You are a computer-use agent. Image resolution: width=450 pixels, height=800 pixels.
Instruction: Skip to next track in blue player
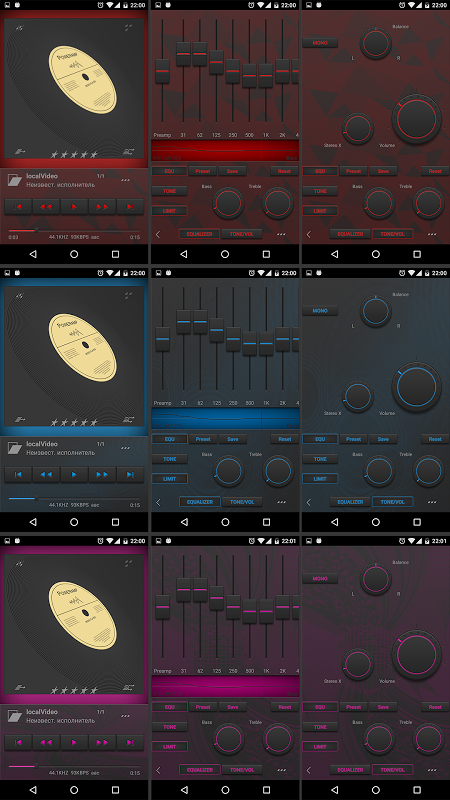click(x=130, y=474)
